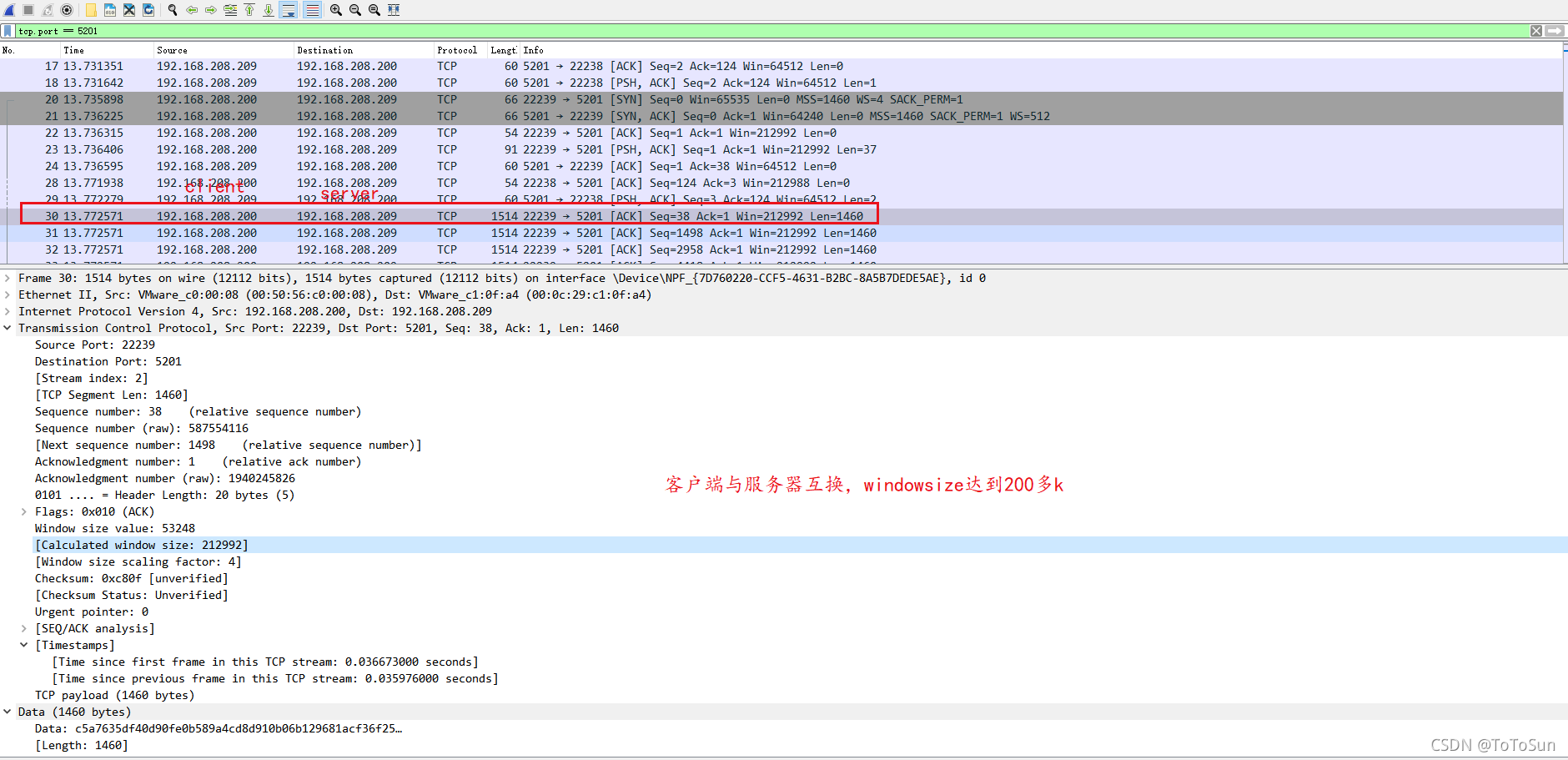The height and width of the screenshot is (760, 1568).
Task: Select packet 32 with Seq=2958
Action: [781, 249]
